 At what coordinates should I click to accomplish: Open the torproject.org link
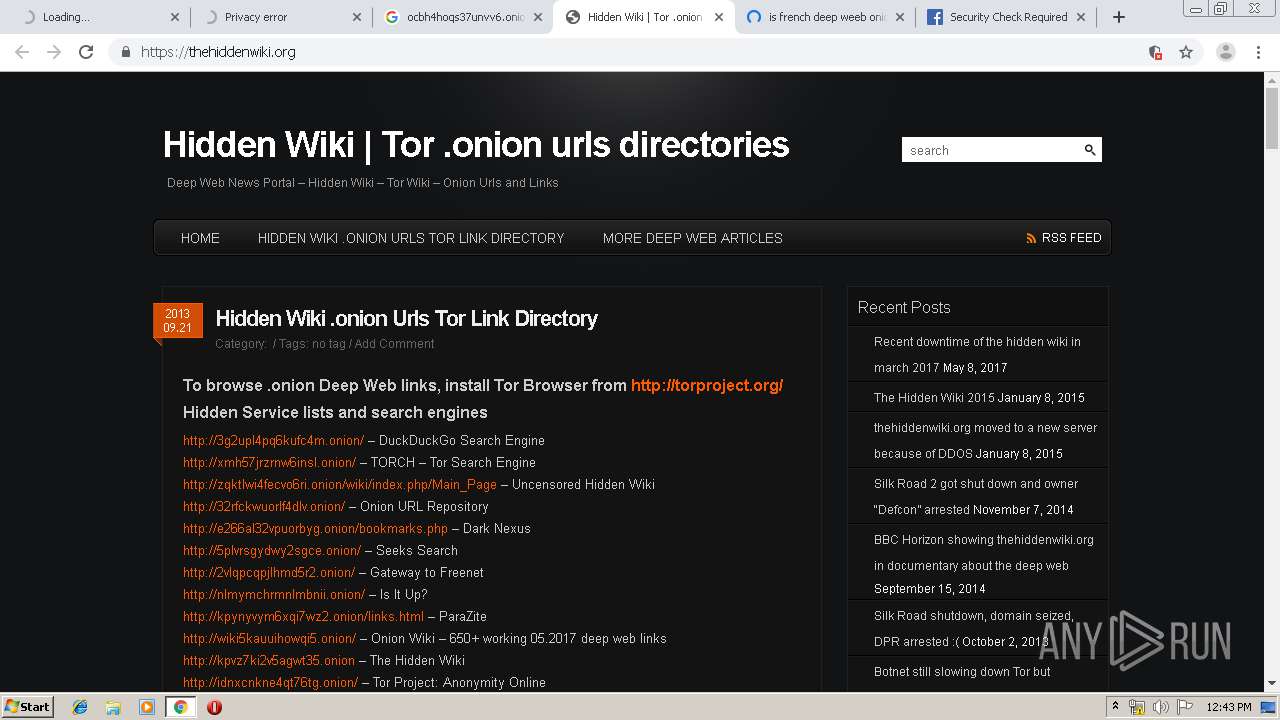pos(707,385)
